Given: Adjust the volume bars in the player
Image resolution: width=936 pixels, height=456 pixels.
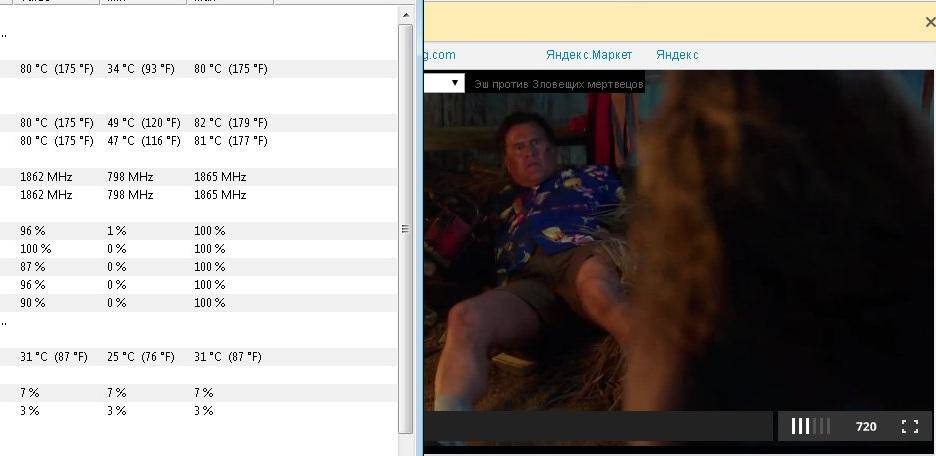Looking at the screenshot, I should click(810, 426).
